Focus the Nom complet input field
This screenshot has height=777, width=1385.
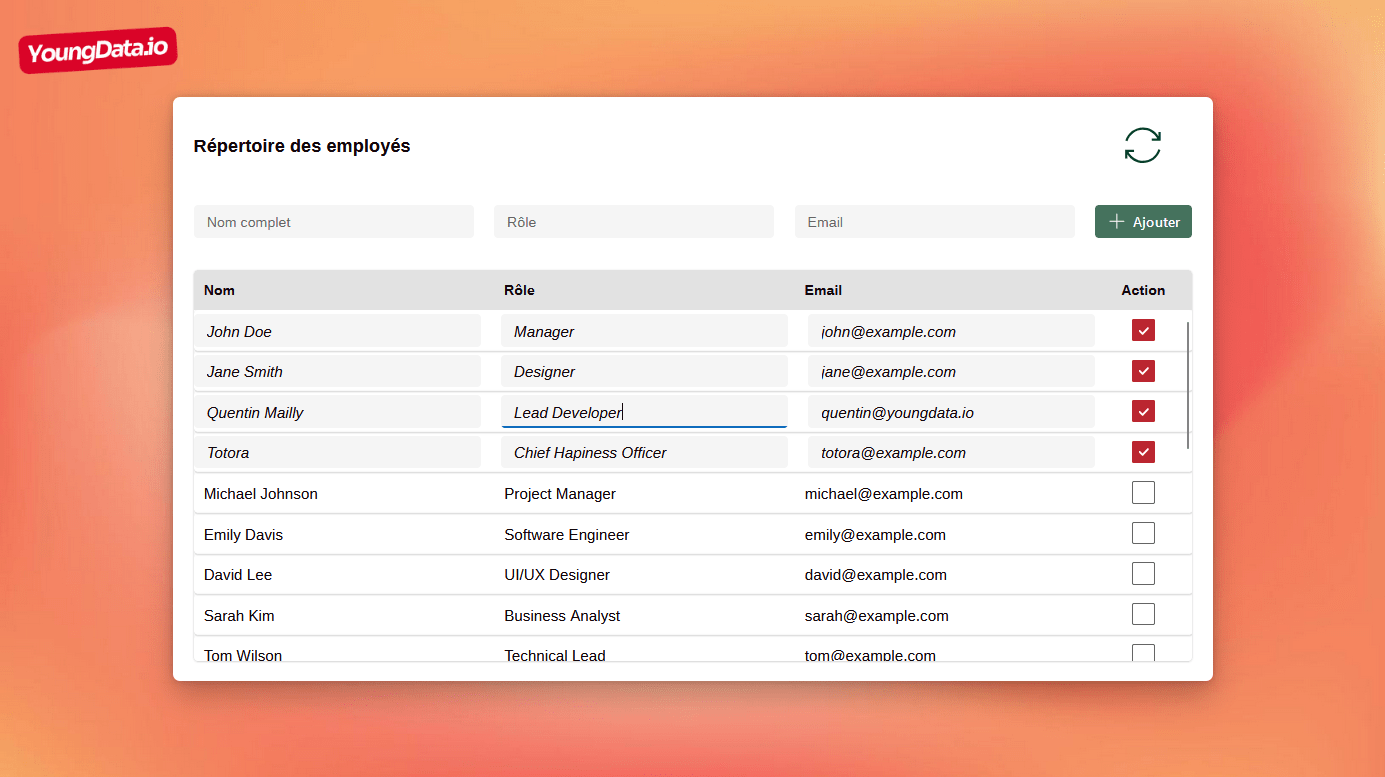[x=334, y=222]
